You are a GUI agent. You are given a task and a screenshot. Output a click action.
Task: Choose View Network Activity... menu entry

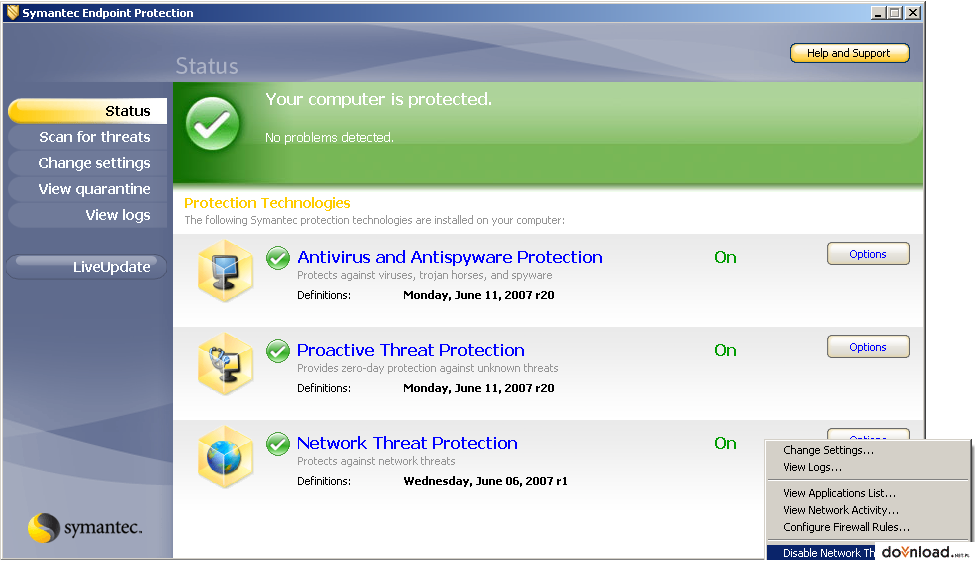(867, 510)
